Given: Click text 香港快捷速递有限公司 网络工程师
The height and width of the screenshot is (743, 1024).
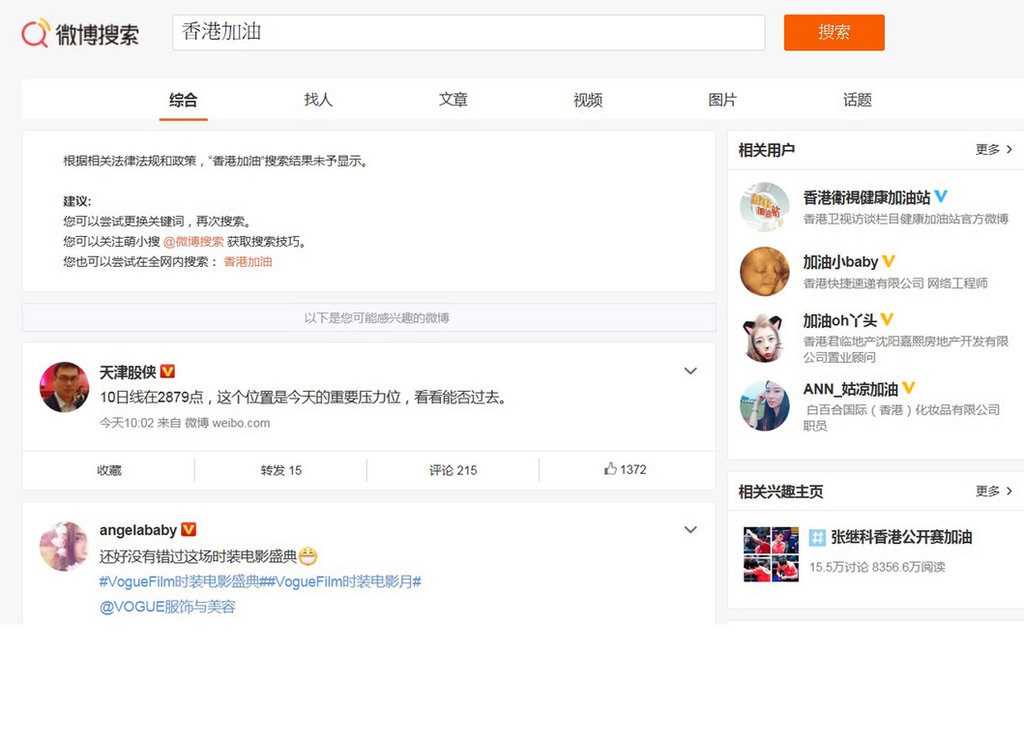Looking at the screenshot, I should point(895,283).
